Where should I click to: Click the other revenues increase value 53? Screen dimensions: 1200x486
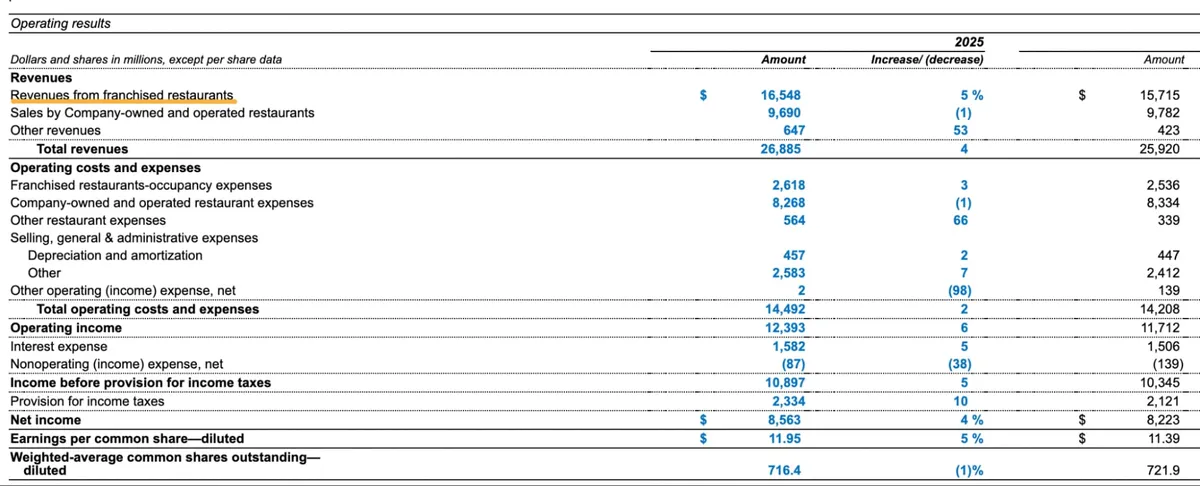(960, 130)
